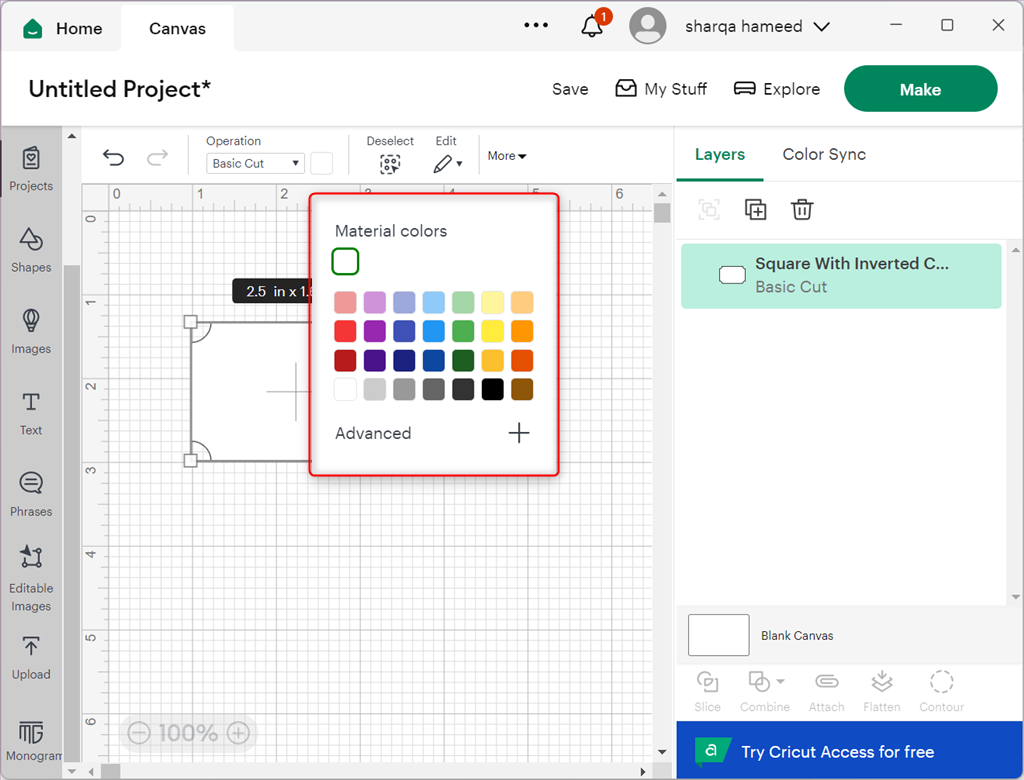Open Editable Images

point(31,578)
